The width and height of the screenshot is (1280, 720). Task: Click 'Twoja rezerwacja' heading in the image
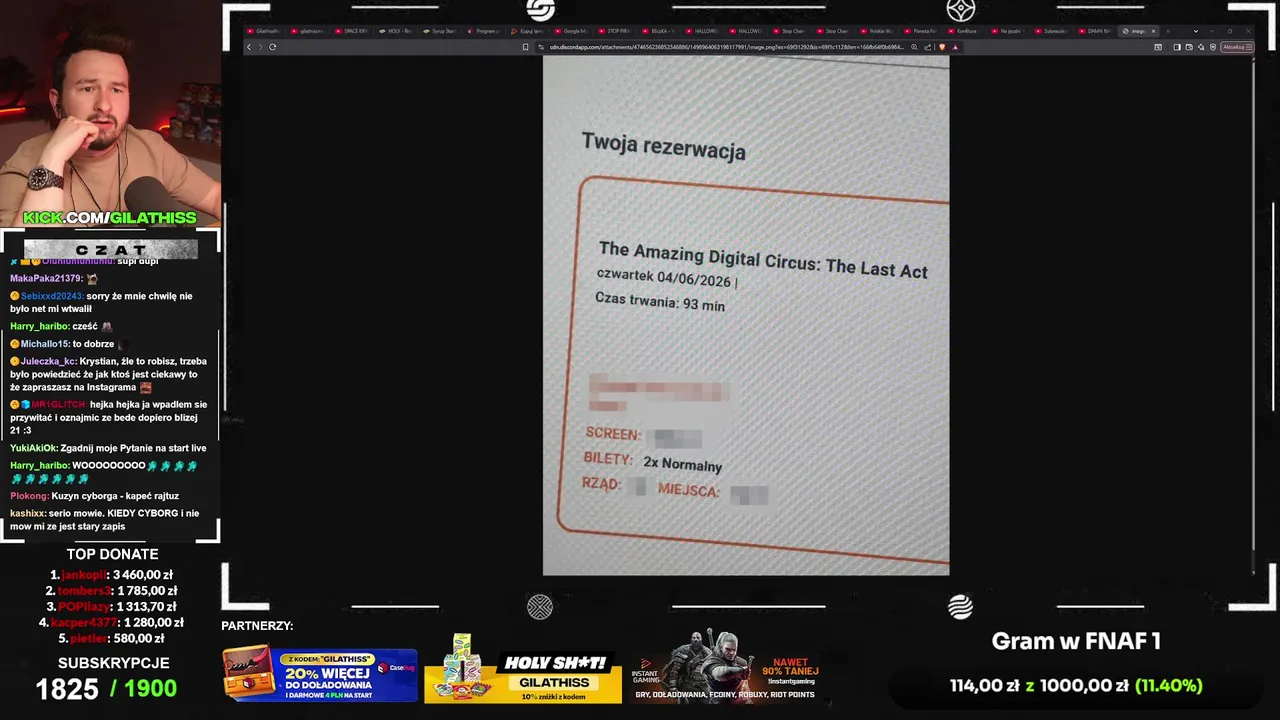pos(663,147)
